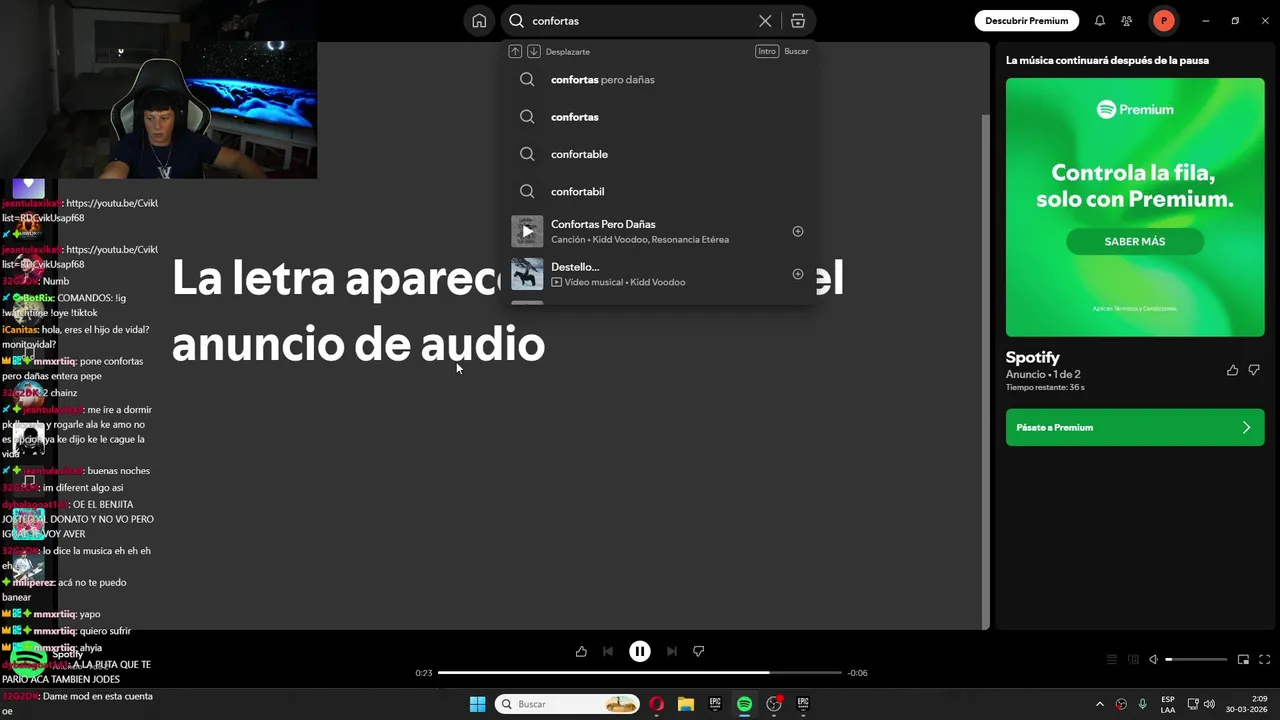Click 'La música continuará después de la pausa'

(x=1107, y=60)
